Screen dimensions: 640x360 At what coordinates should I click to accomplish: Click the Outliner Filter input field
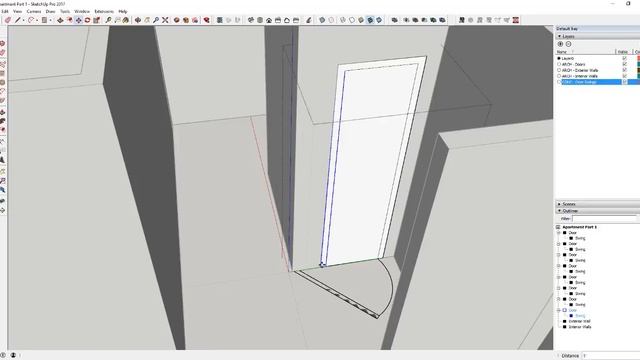(x=604, y=219)
